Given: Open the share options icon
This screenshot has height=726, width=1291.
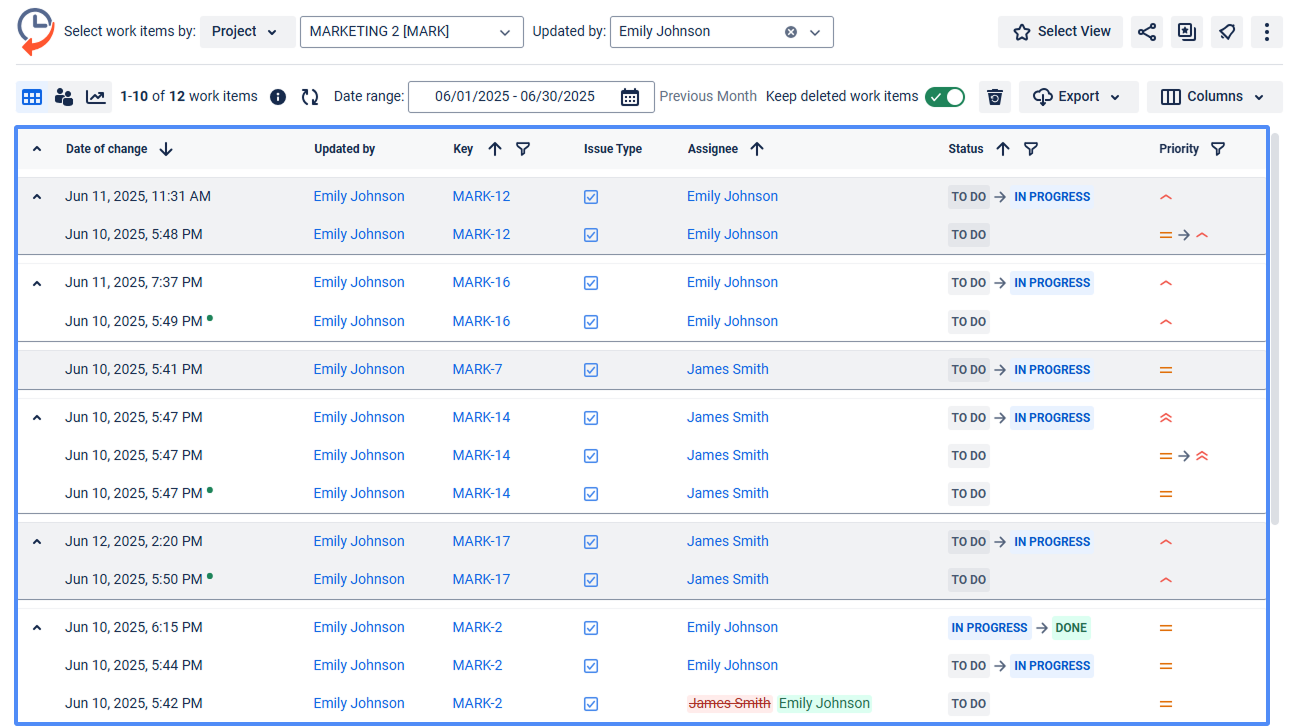Looking at the screenshot, I should point(1147,32).
